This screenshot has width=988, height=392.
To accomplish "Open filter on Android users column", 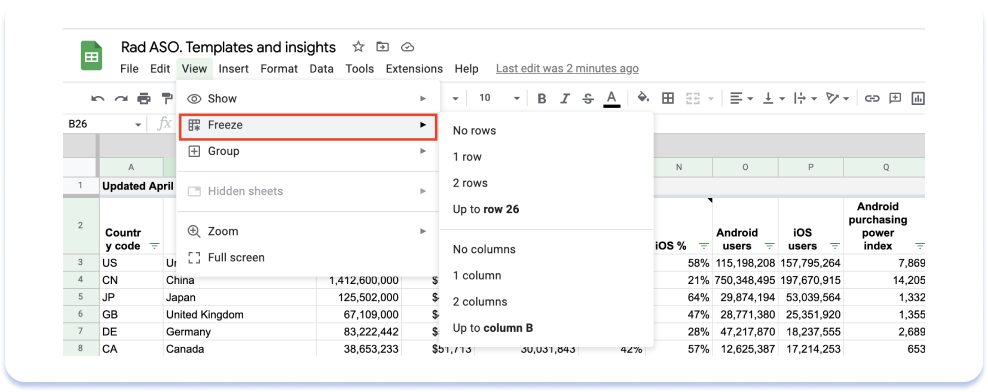I will tap(769, 246).
